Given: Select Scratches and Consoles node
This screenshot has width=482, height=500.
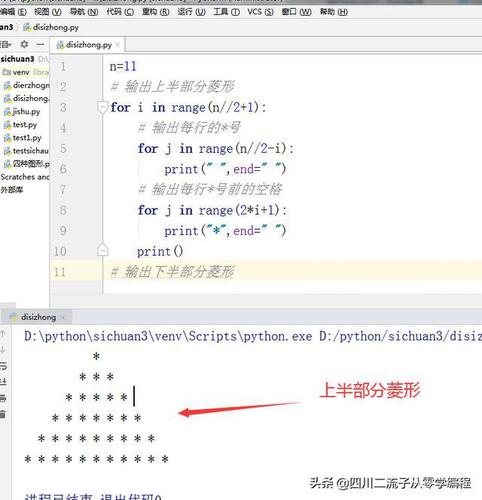Looking at the screenshot, I should click(25, 177).
